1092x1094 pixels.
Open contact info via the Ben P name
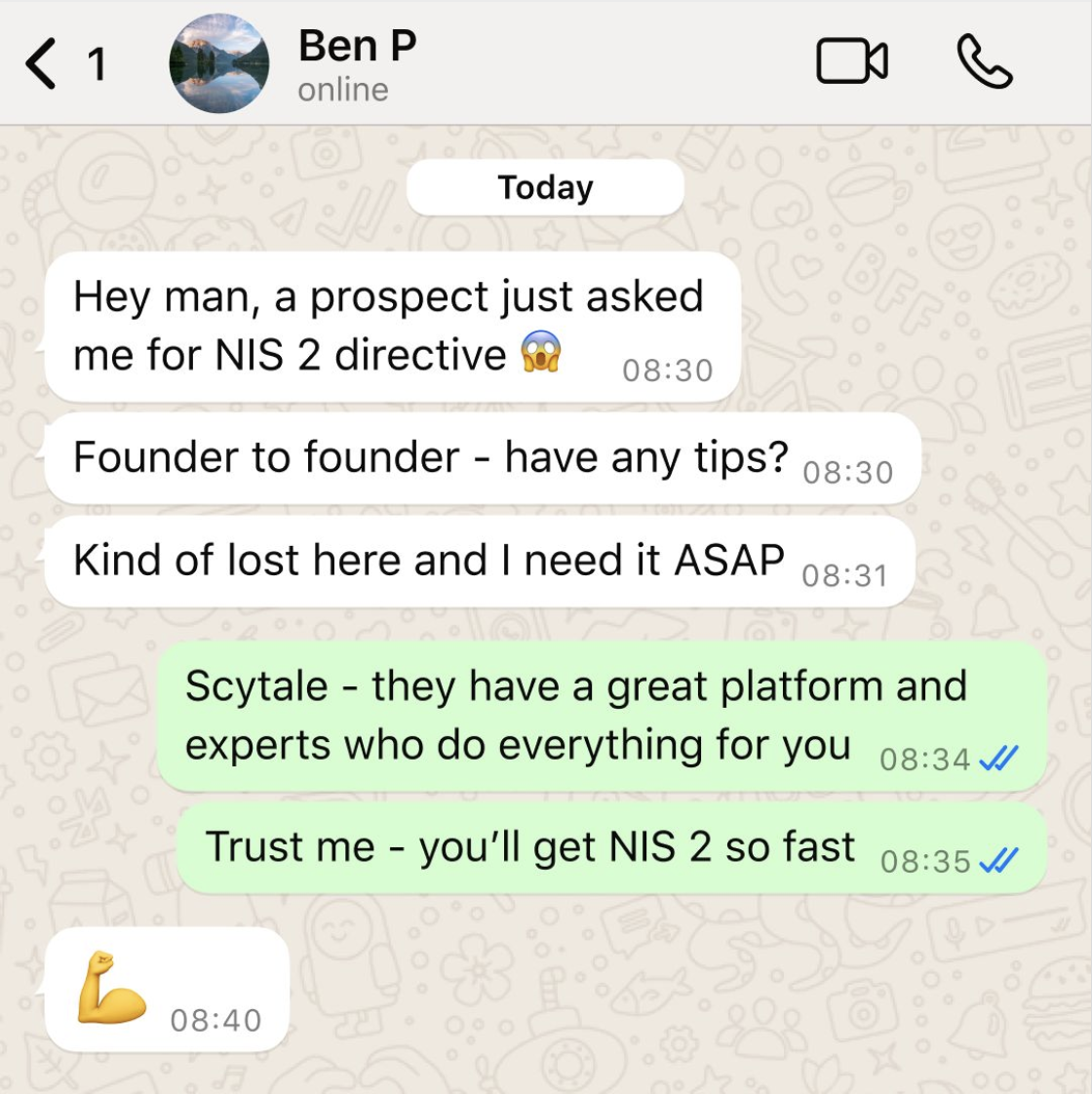(357, 46)
